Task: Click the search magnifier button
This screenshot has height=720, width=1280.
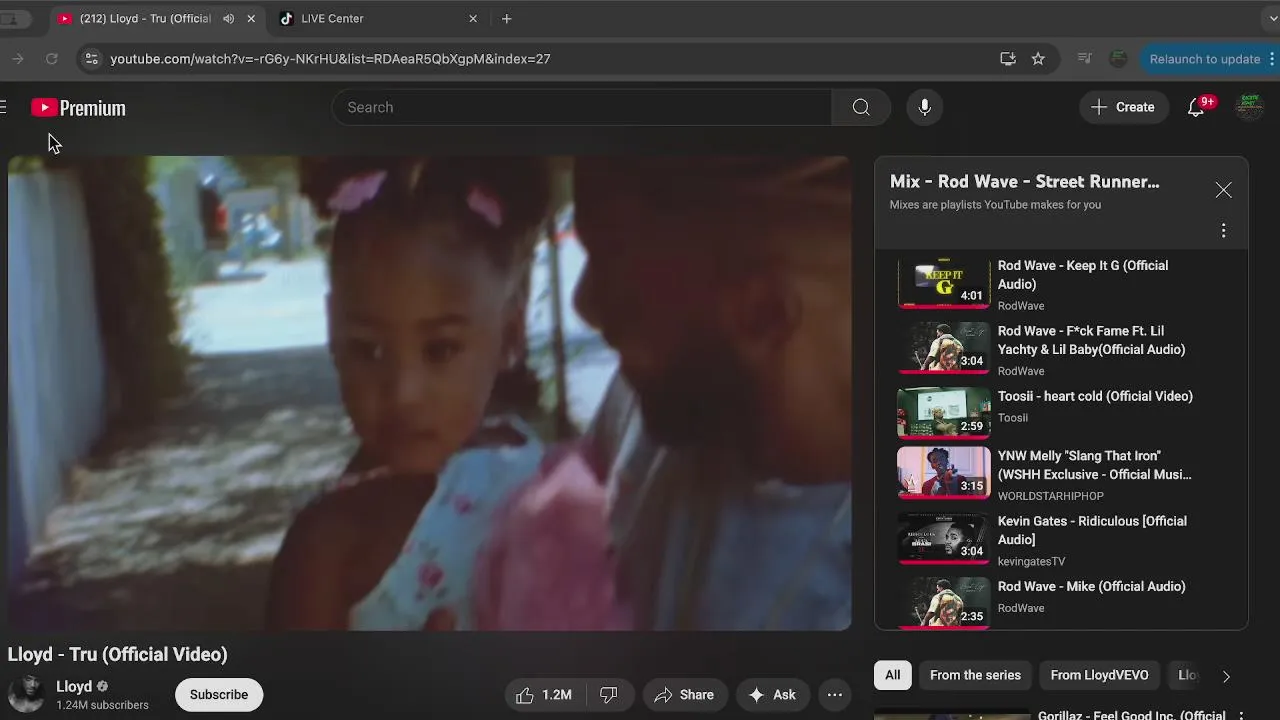Action: [861, 107]
